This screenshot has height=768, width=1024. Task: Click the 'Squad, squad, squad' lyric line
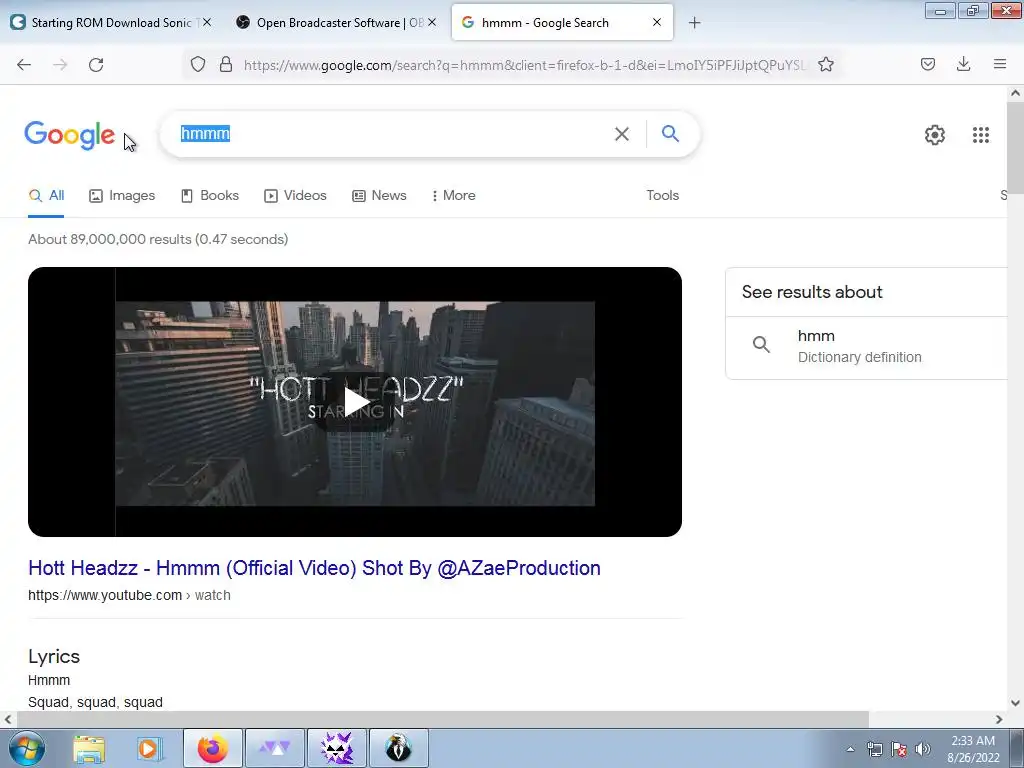pyautogui.click(x=95, y=702)
